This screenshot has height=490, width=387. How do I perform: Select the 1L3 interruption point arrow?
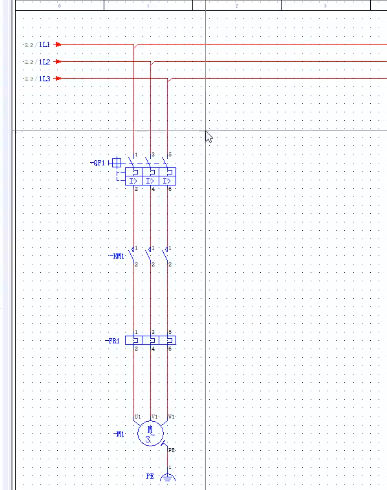[58, 78]
